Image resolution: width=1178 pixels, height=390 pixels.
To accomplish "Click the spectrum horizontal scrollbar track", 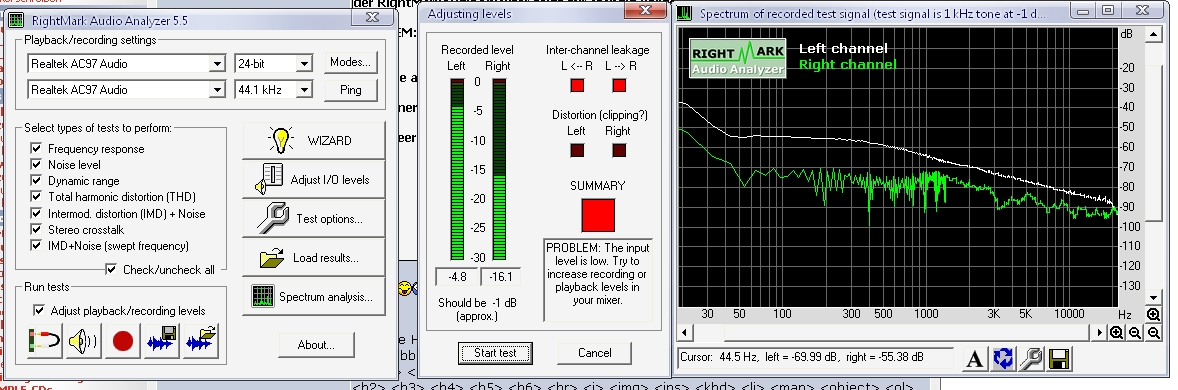I will point(891,332).
